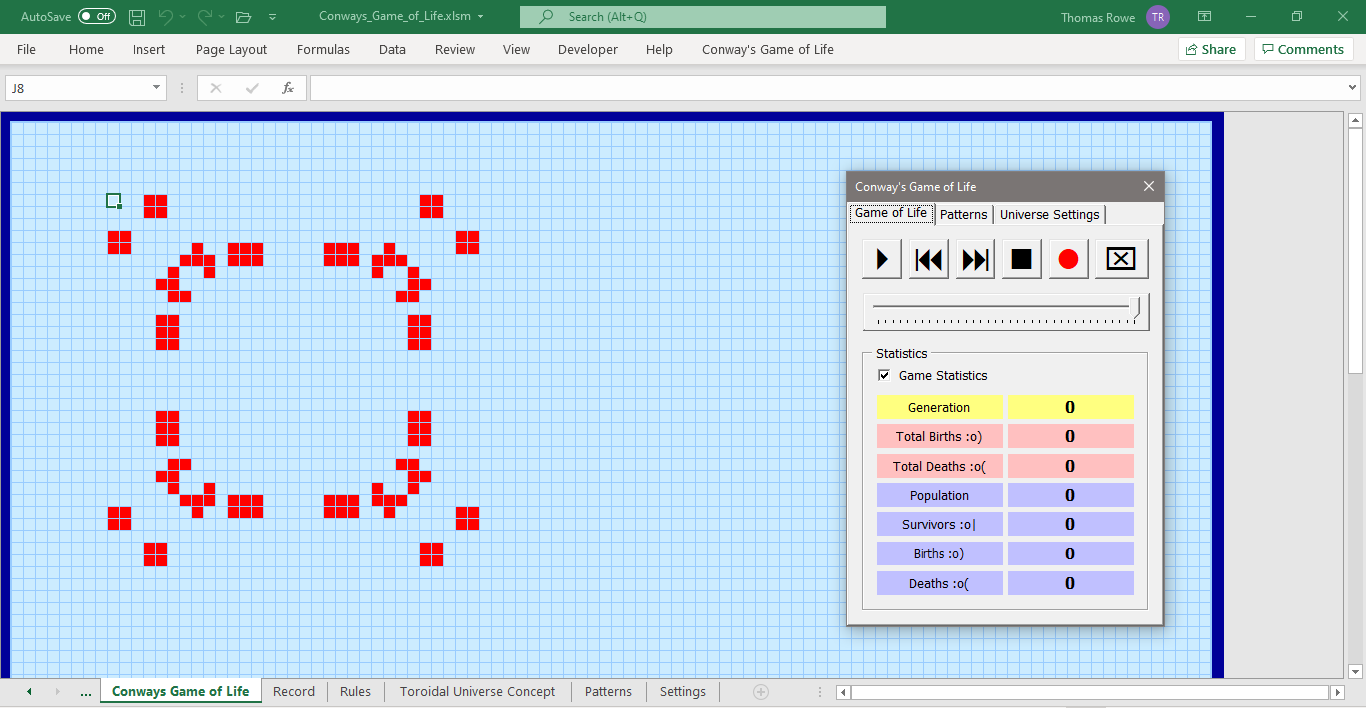This screenshot has width=1366, height=708.
Task: Select the Toroidal Universe Concept sheet tab
Action: coord(477,691)
